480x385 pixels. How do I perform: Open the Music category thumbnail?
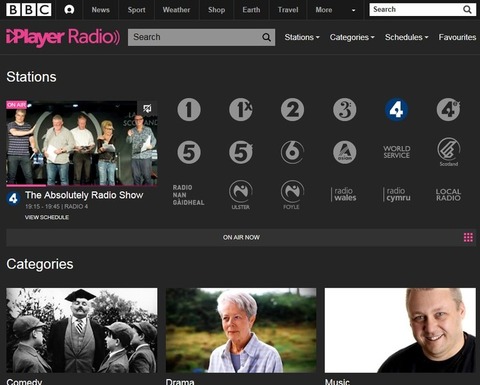pyautogui.click(x=400, y=330)
